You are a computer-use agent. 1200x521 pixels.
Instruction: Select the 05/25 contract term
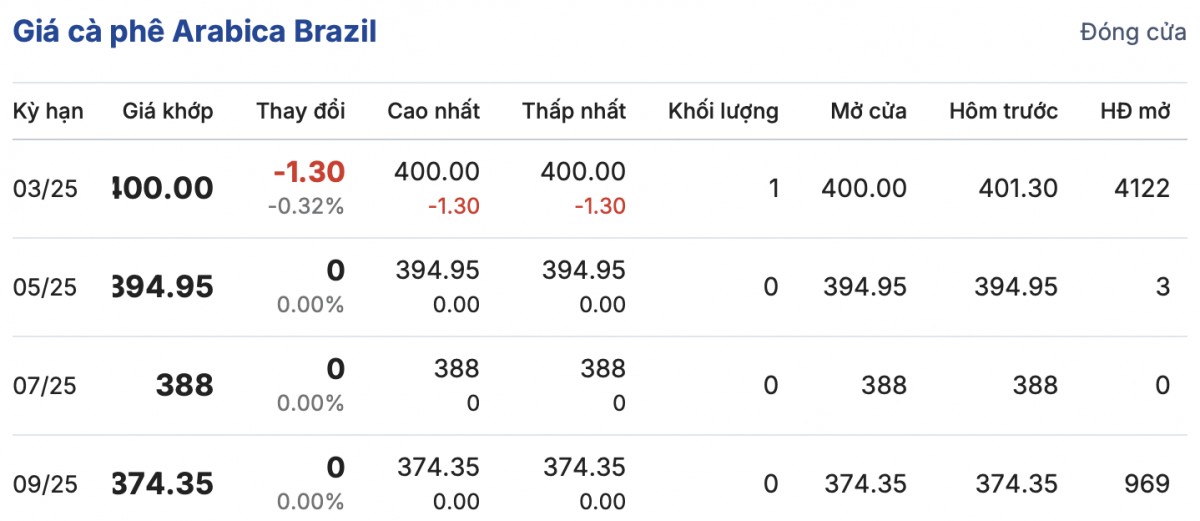45,287
